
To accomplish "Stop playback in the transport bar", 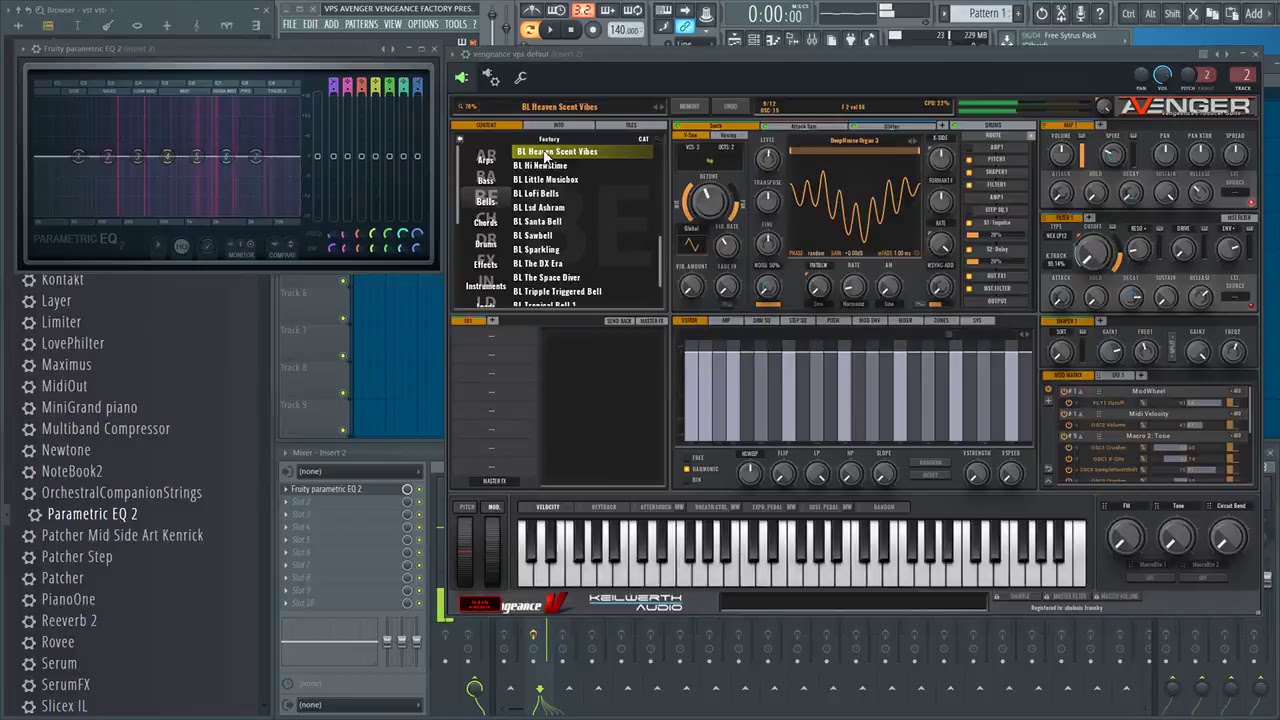I will pyautogui.click(x=571, y=30).
